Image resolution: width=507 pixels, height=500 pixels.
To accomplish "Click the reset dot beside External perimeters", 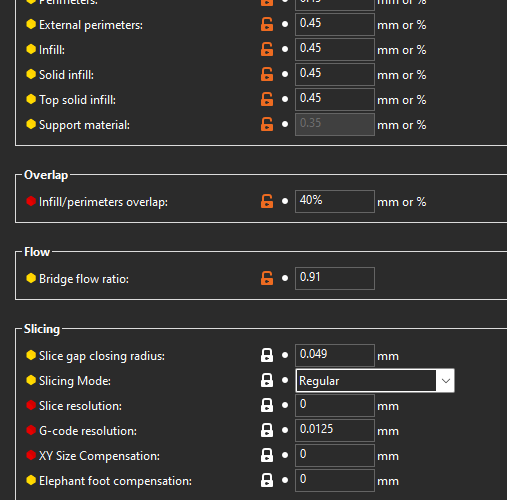I will coord(285,24).
